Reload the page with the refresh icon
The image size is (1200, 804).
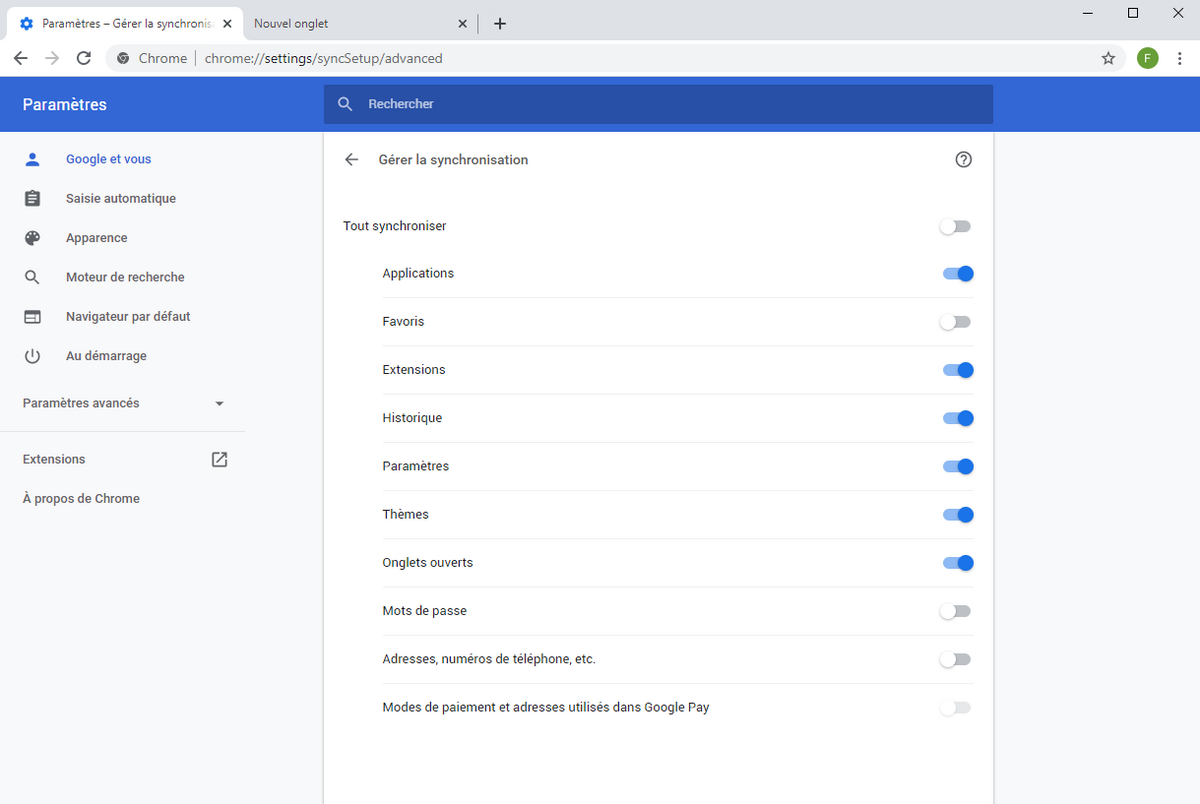[x=84, y=58]
